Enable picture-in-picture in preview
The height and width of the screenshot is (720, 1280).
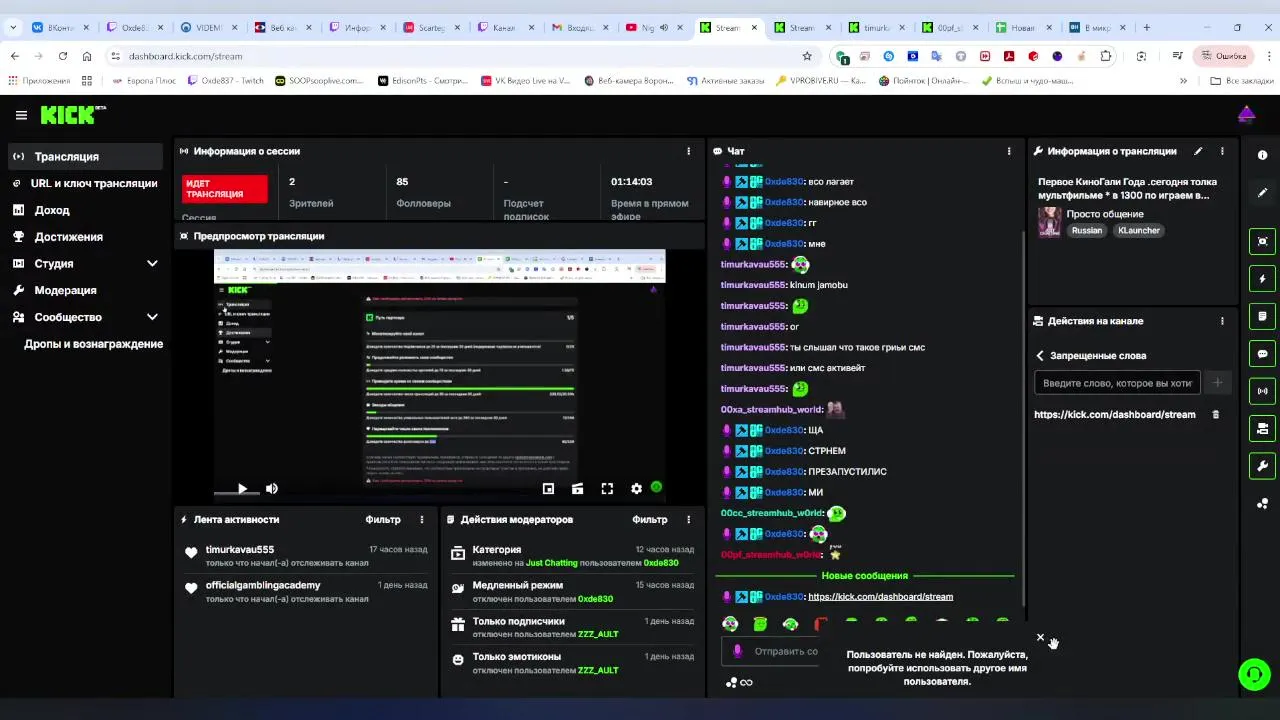pos(548,489)
